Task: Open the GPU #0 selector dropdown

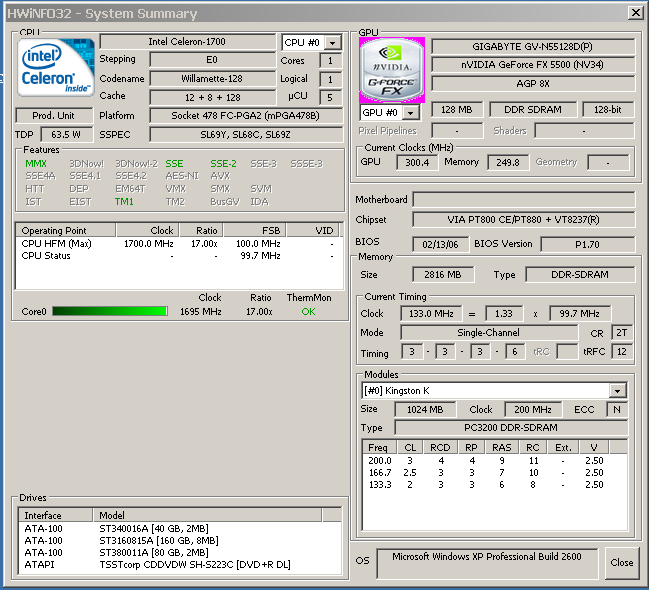Action: (x=411, y=113)
